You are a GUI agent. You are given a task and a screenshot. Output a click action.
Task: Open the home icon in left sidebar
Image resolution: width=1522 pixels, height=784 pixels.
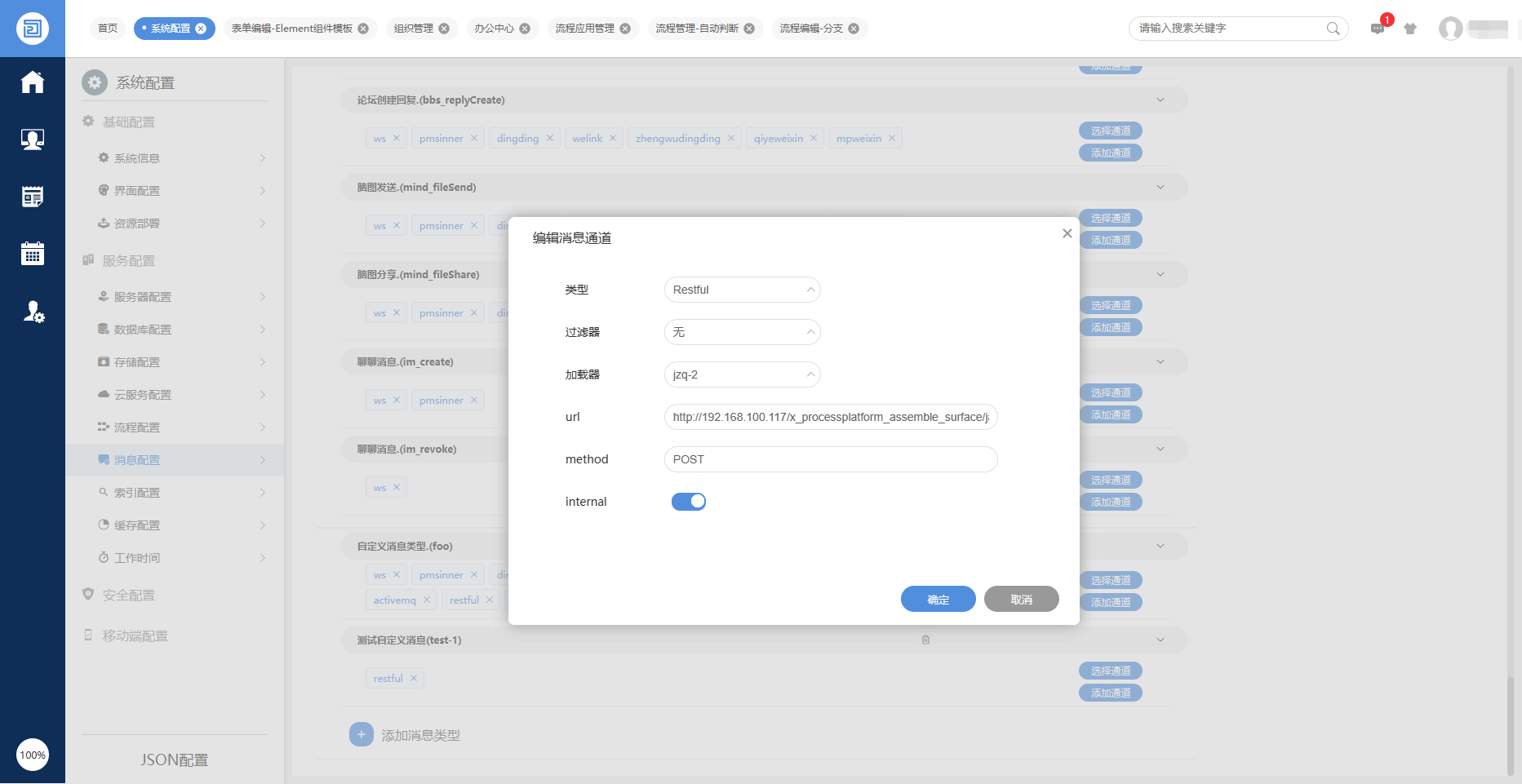(x=33, y=82)
